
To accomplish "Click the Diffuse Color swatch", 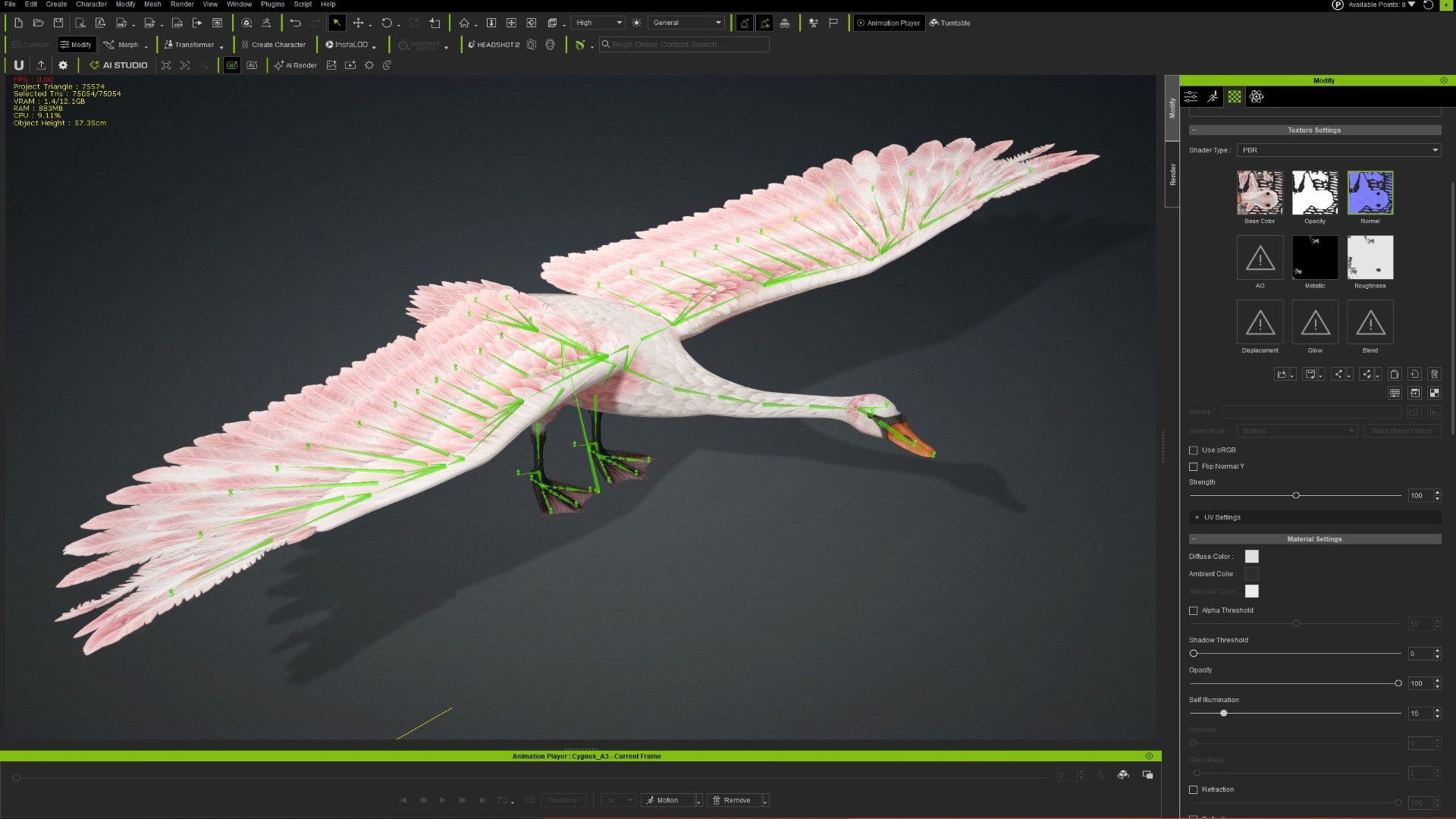I will pos(1252,557).
